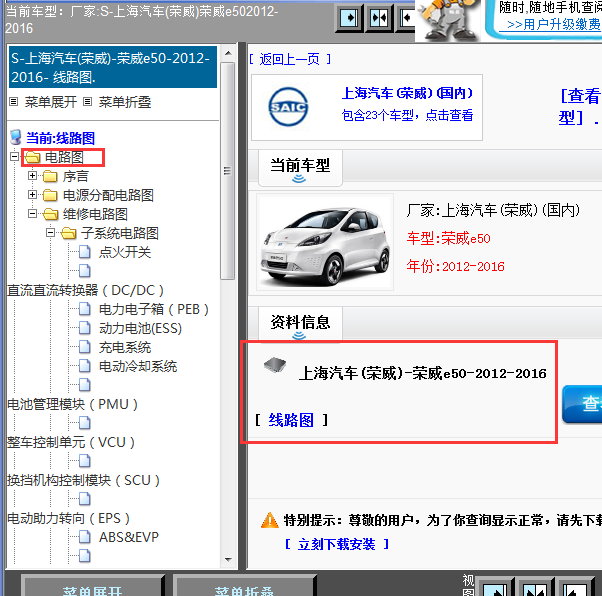Screen dimensions: 602x596
Task: Click the warning triangle icon by 特别提示
Action: (x=270, y=520)
